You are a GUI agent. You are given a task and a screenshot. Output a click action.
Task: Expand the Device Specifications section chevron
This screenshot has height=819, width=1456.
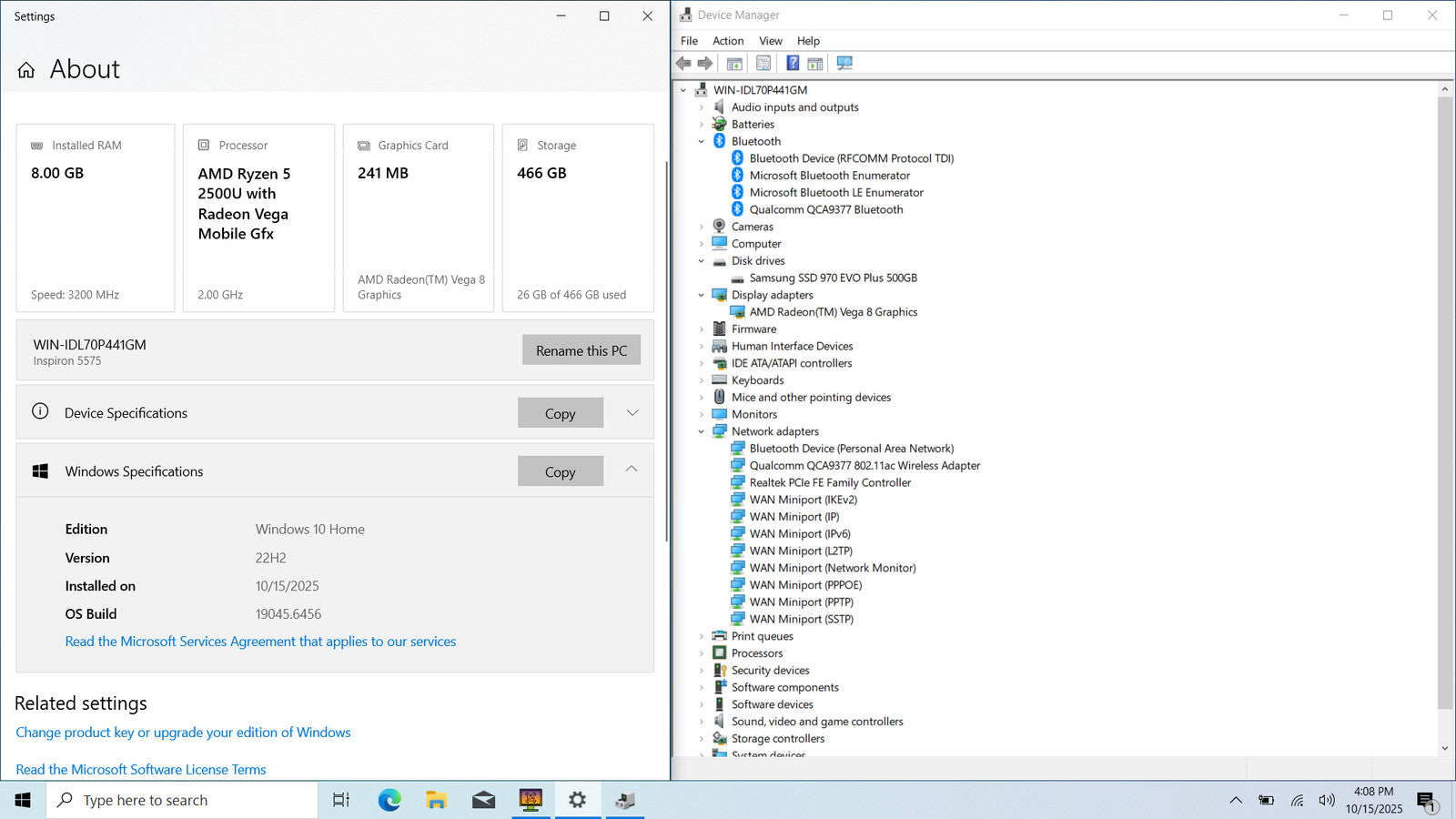(x=632, y=412)
